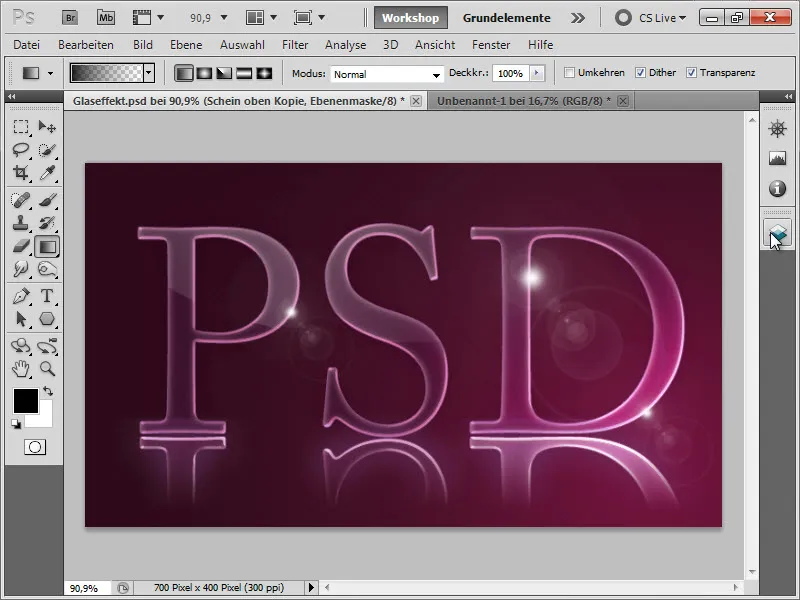Toggle the Transparenz checkbox

(691, 72)
